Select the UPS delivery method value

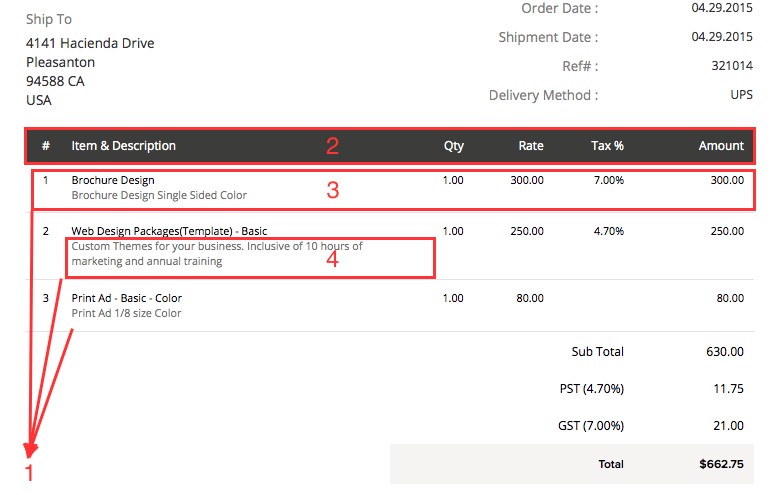tap(741, 95)
